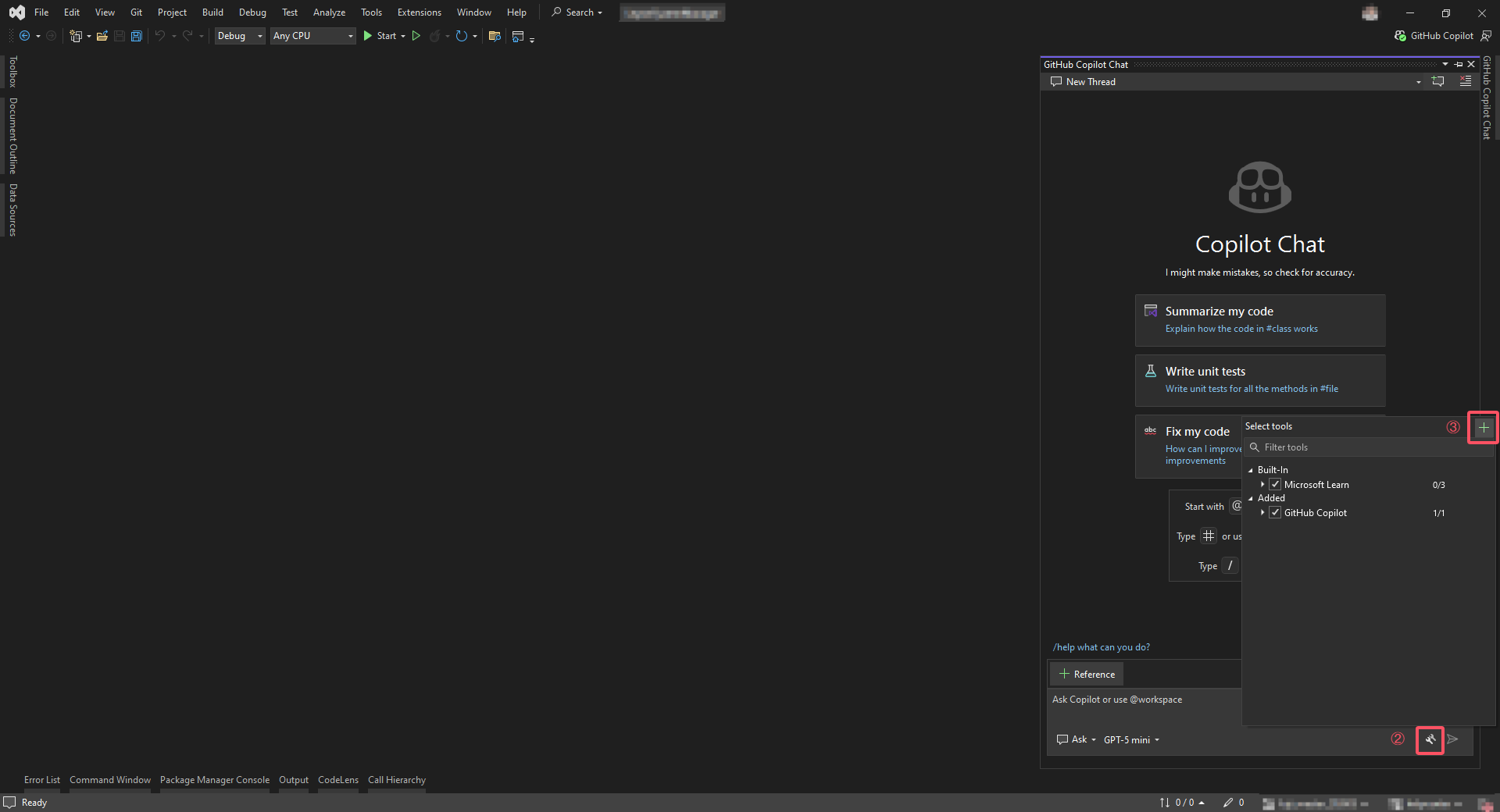Open the vertical GitHub Copilot Chat side tab
The width and height of the screenshot is (1500, 812).
[x=1487, y=98]
